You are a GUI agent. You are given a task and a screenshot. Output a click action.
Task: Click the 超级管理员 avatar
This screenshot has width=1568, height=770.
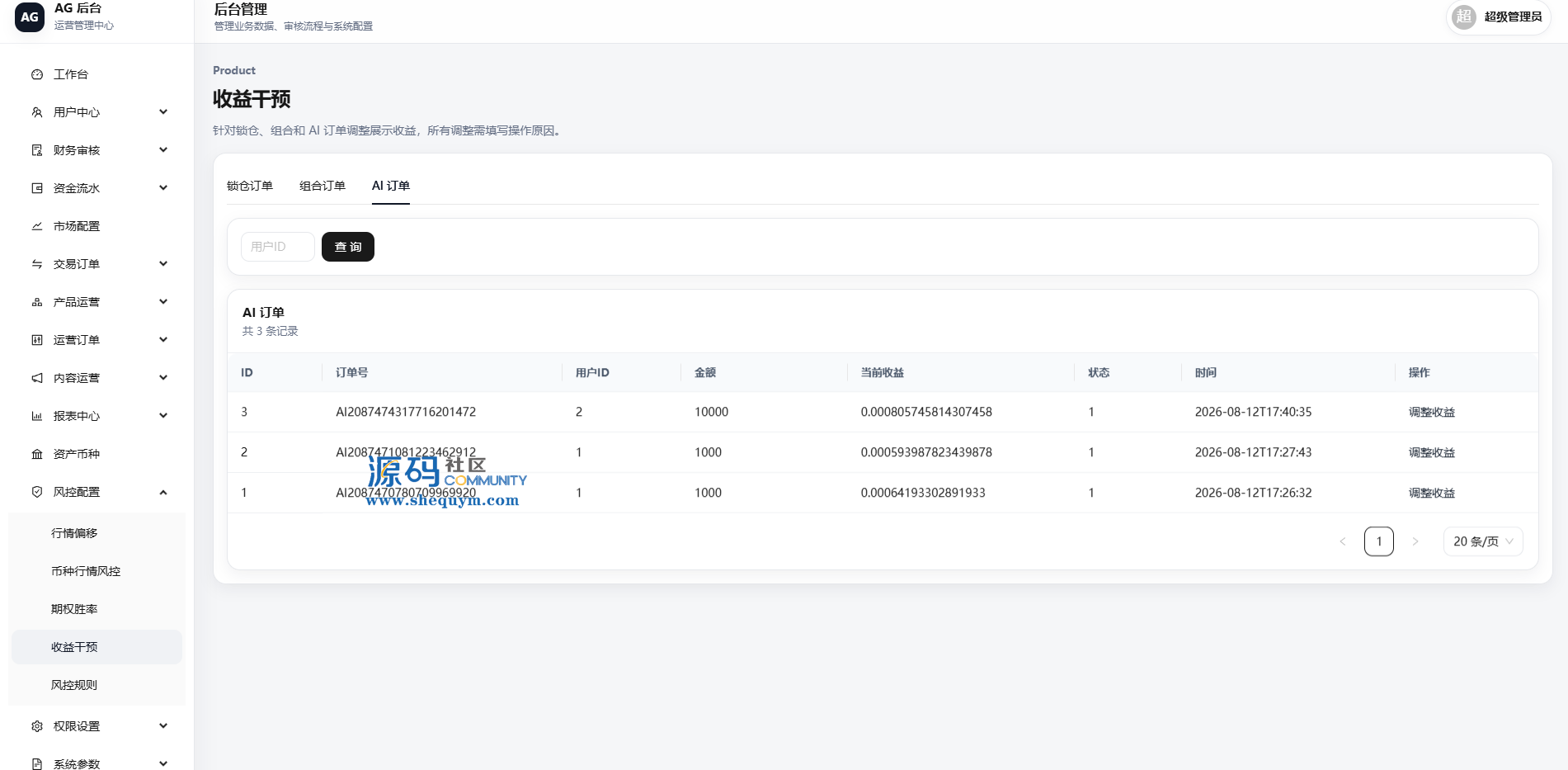[x=1464, y=17]
